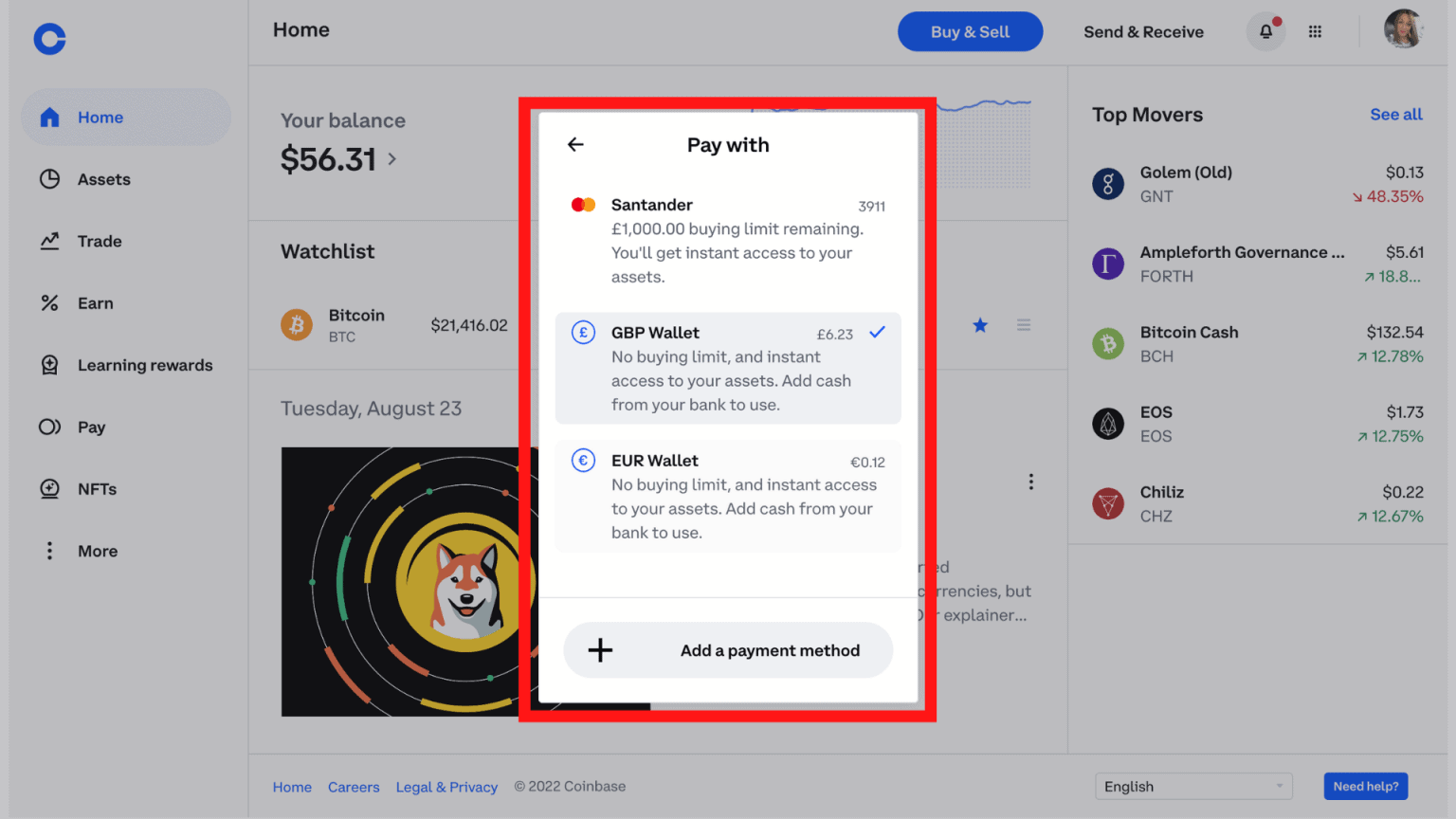1456x819 pixels.
Task: Select Santander card as payment method
Action: click(x=728, y=241)
